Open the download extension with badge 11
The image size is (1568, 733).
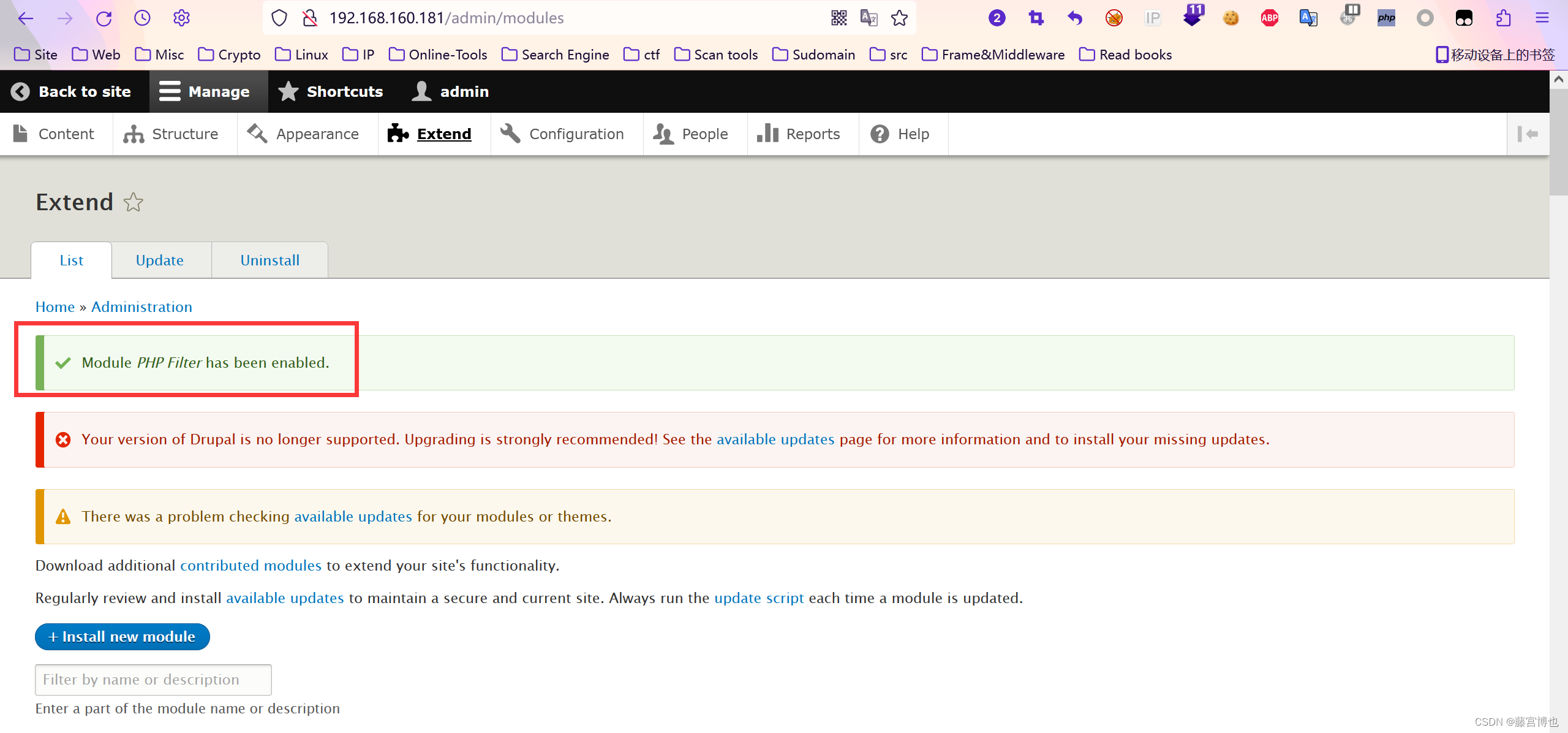(1193, 16)
